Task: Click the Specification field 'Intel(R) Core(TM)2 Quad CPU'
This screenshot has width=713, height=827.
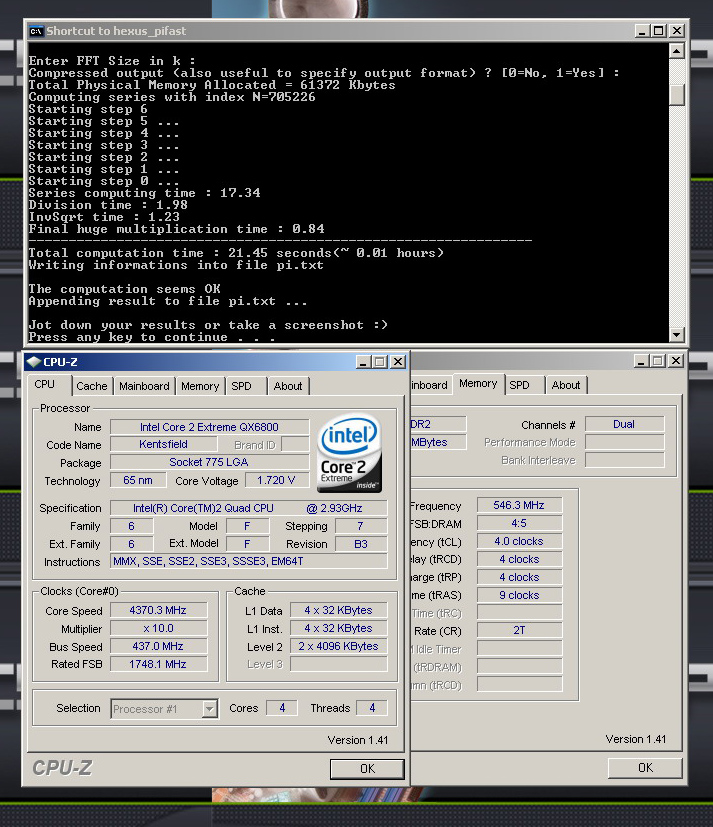Action: (x=248, y=508)
